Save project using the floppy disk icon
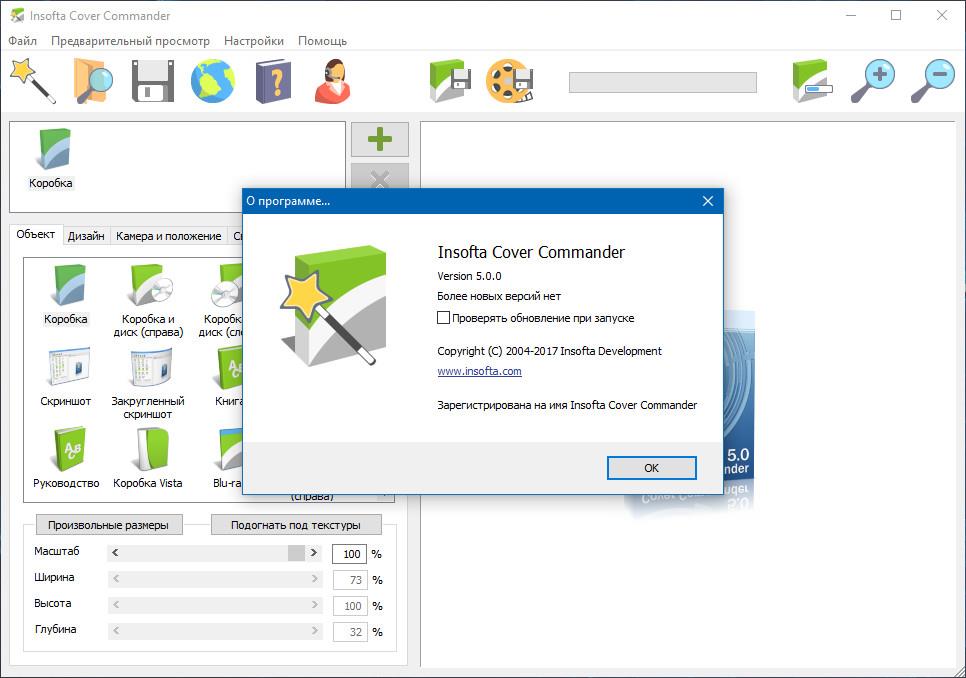 [x=153, y=81]
